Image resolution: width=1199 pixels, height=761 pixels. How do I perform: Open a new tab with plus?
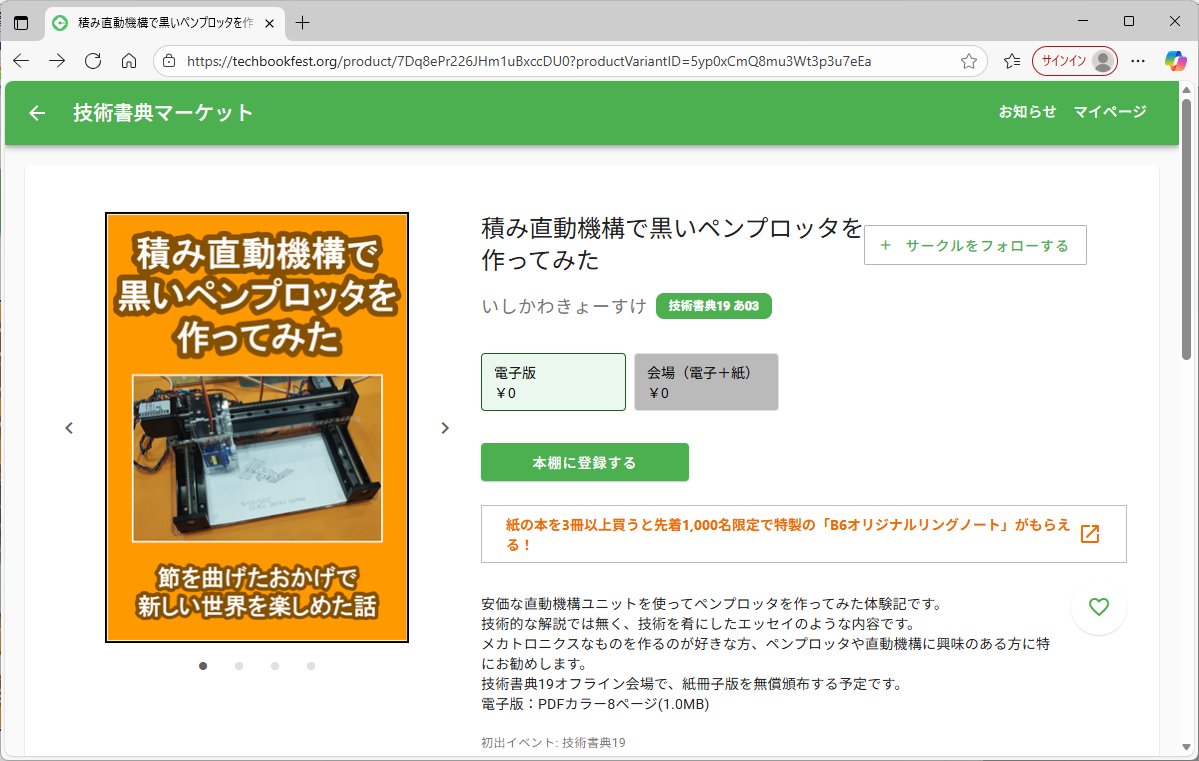tap(302, 23)
